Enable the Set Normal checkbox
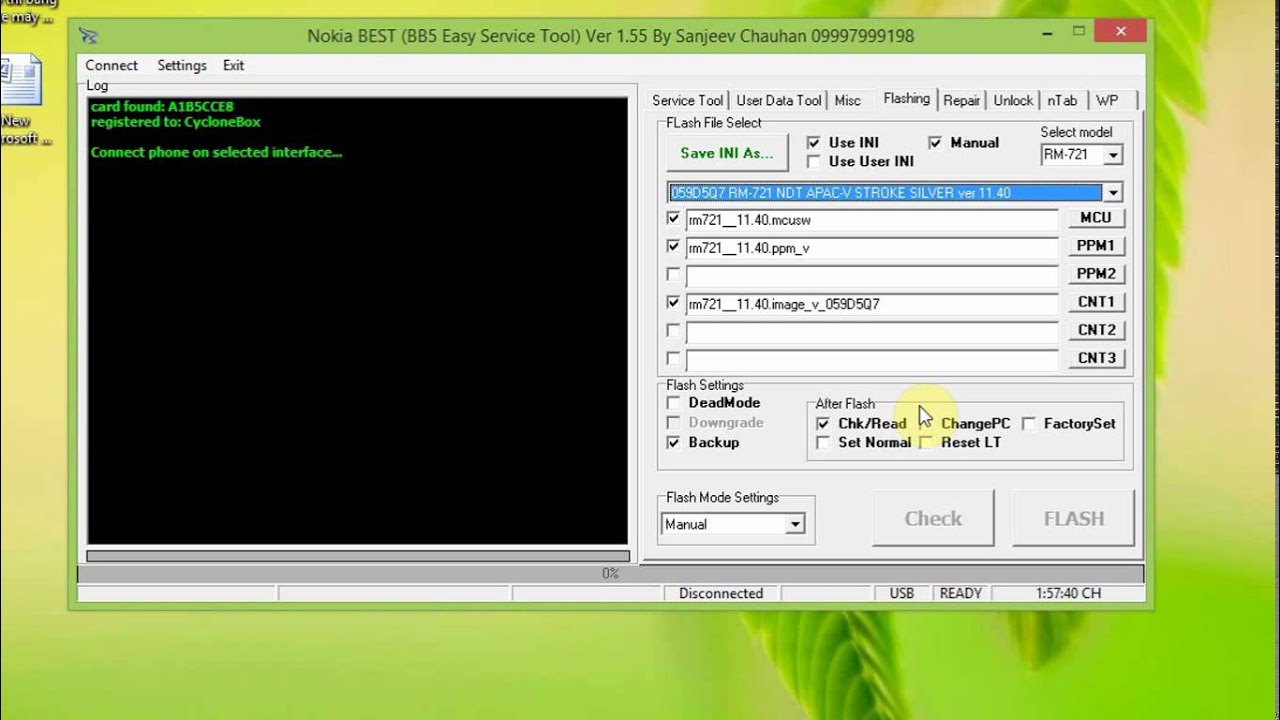The height and width of the screenshot is (720, 1280). [x=823, y=443]
